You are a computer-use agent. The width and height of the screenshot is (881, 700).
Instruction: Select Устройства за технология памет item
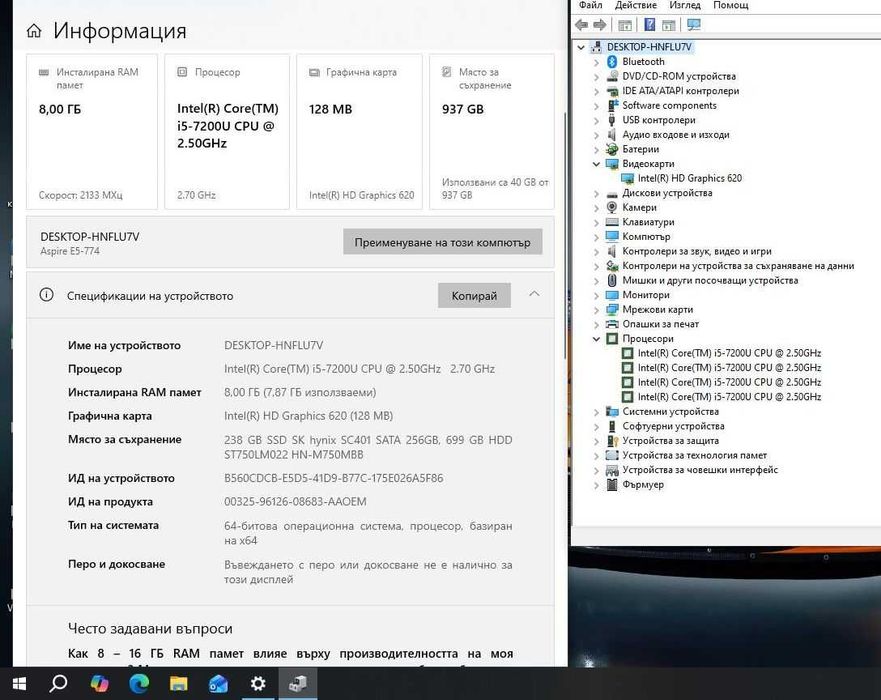coord(694,455)
